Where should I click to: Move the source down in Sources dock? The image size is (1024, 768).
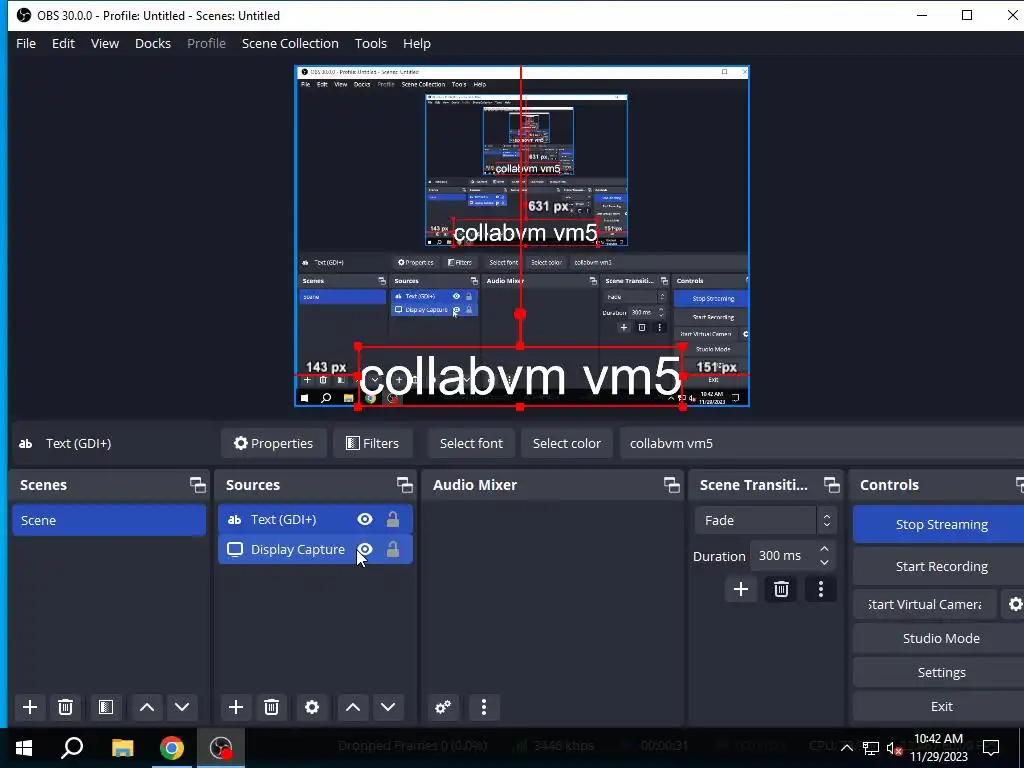click(388, 707)
